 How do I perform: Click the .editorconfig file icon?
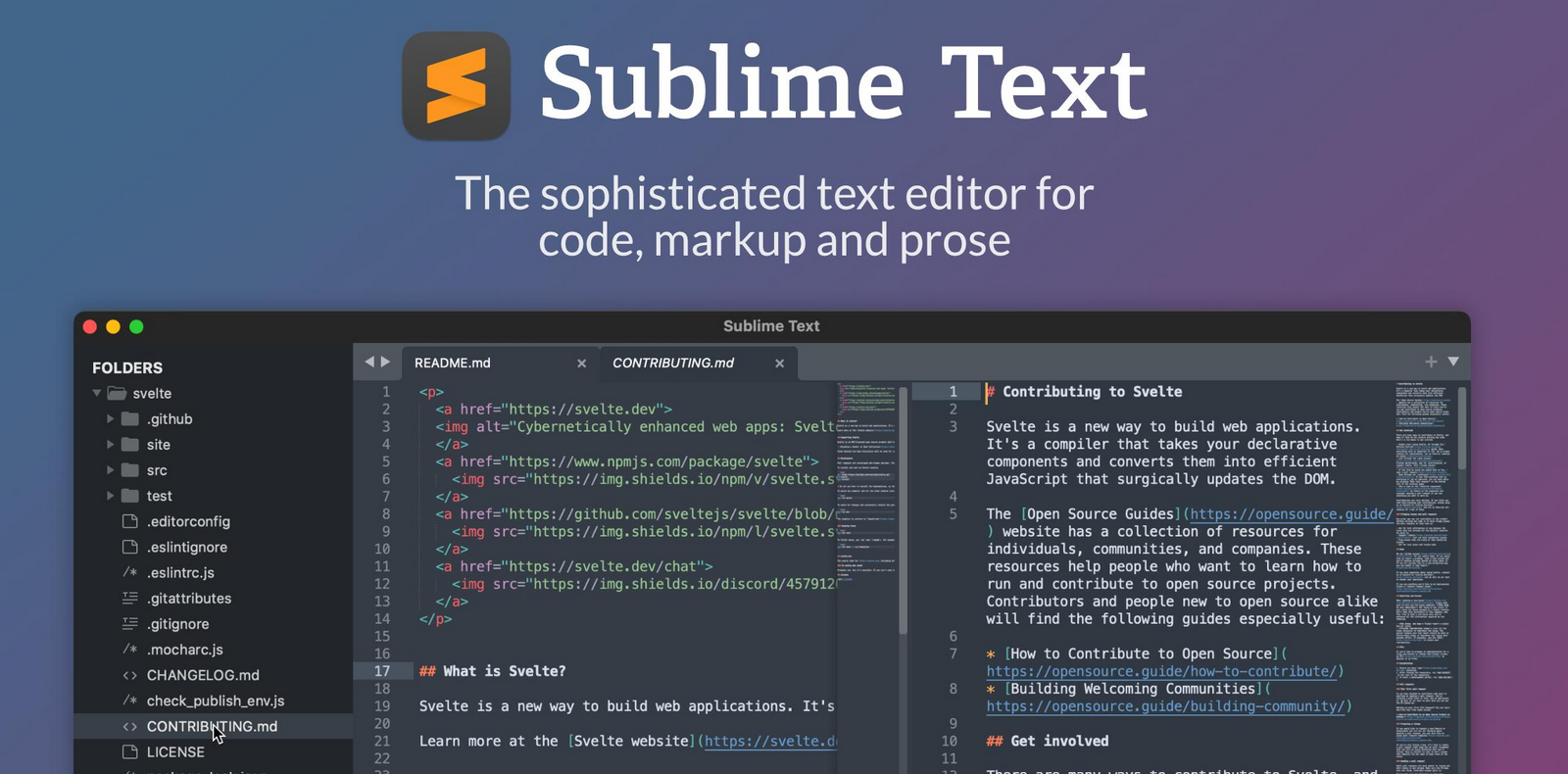tap(129, 521)
